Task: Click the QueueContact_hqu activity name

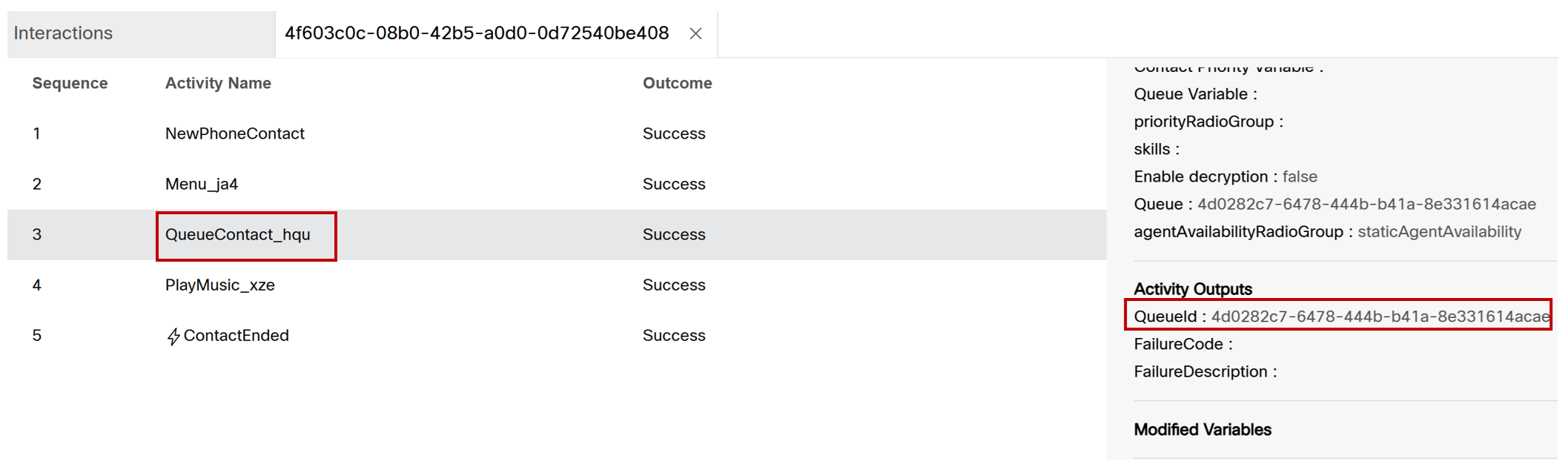Action: pyautogui.click(x=237, y=235)
